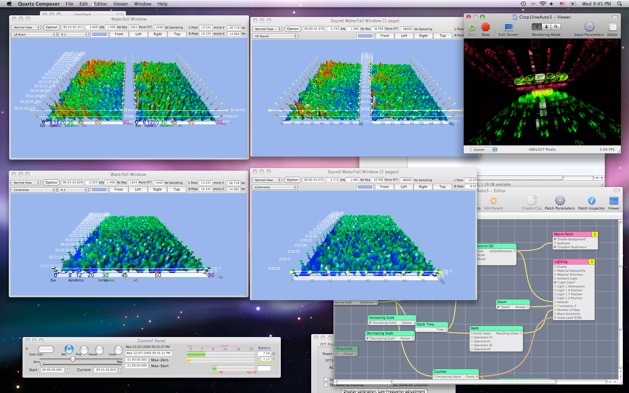
Task: Open the Editor menu in menu bar
Action: (x=100, y=4)
